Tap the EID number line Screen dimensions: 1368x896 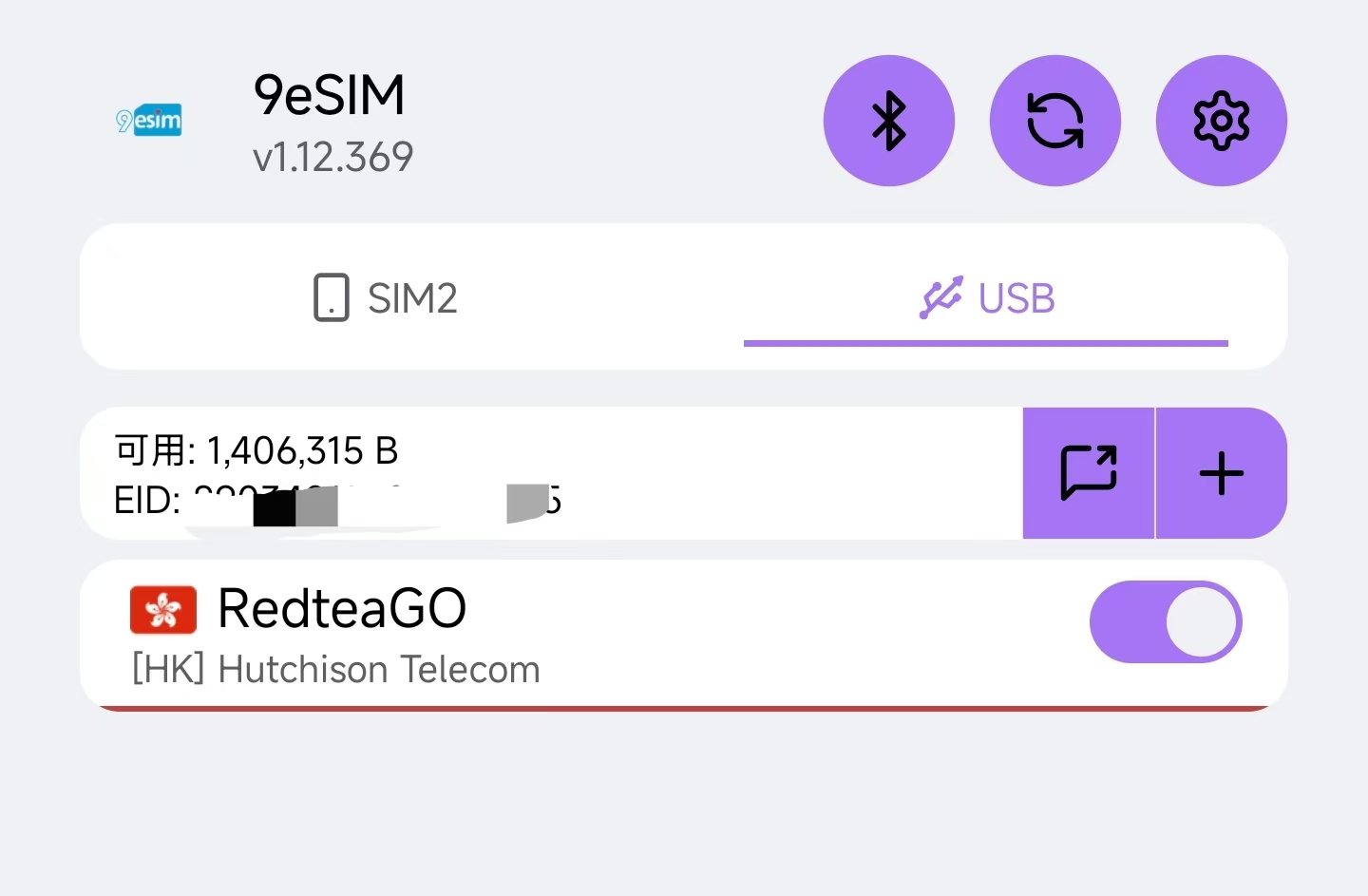tap(337, 501)
